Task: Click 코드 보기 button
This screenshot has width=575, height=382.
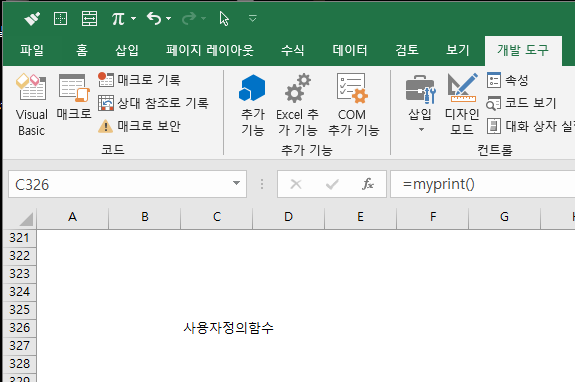Action: pos(521,103)
